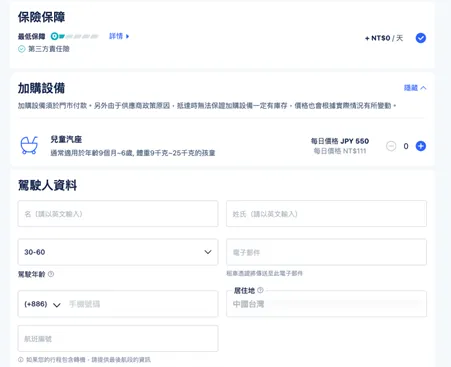The height and width of the screenshot is (367, 451).
Task: Click the + NT$0 / 天 price text
Action: [384, 38]
